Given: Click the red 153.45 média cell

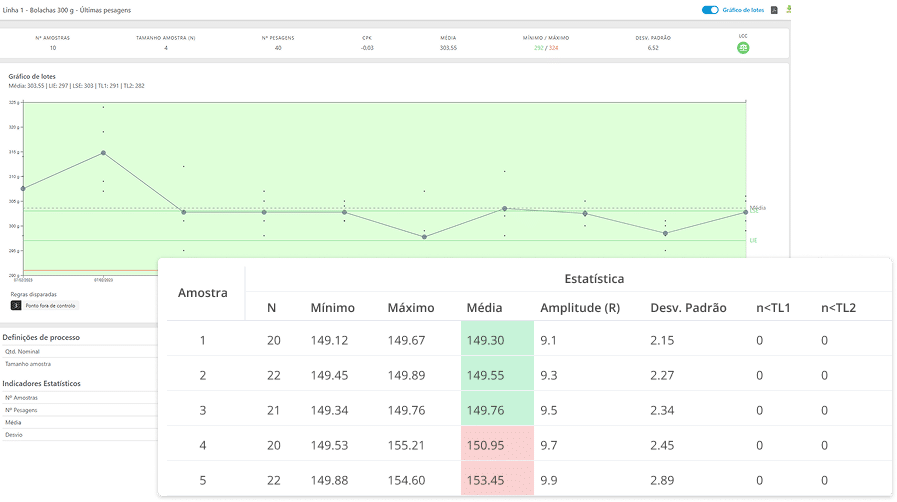Looking at the screenshot, I should tap(484, 480).
